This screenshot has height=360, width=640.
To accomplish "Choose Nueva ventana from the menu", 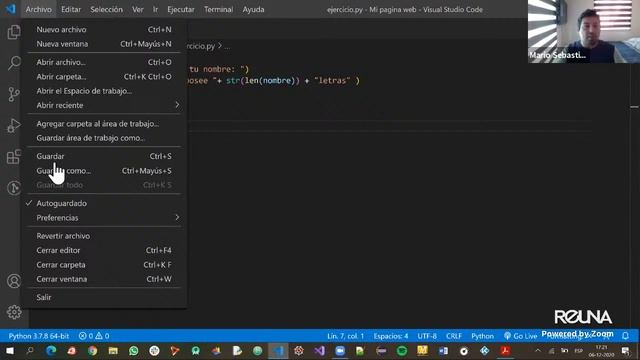I will click(104, 44).
